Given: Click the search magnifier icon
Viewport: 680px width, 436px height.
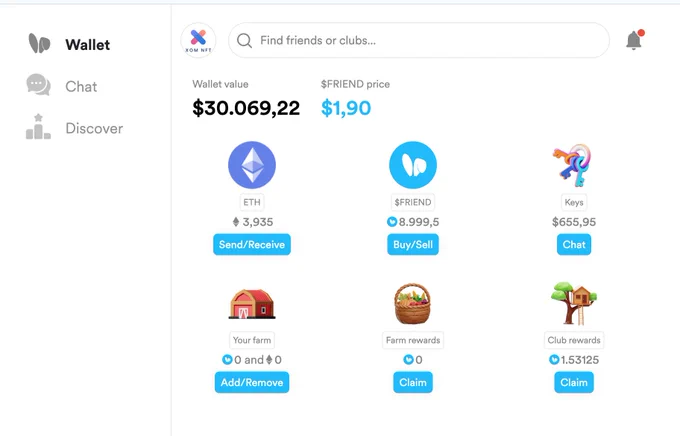Looking at the screenshot, I should pos(244,41).
